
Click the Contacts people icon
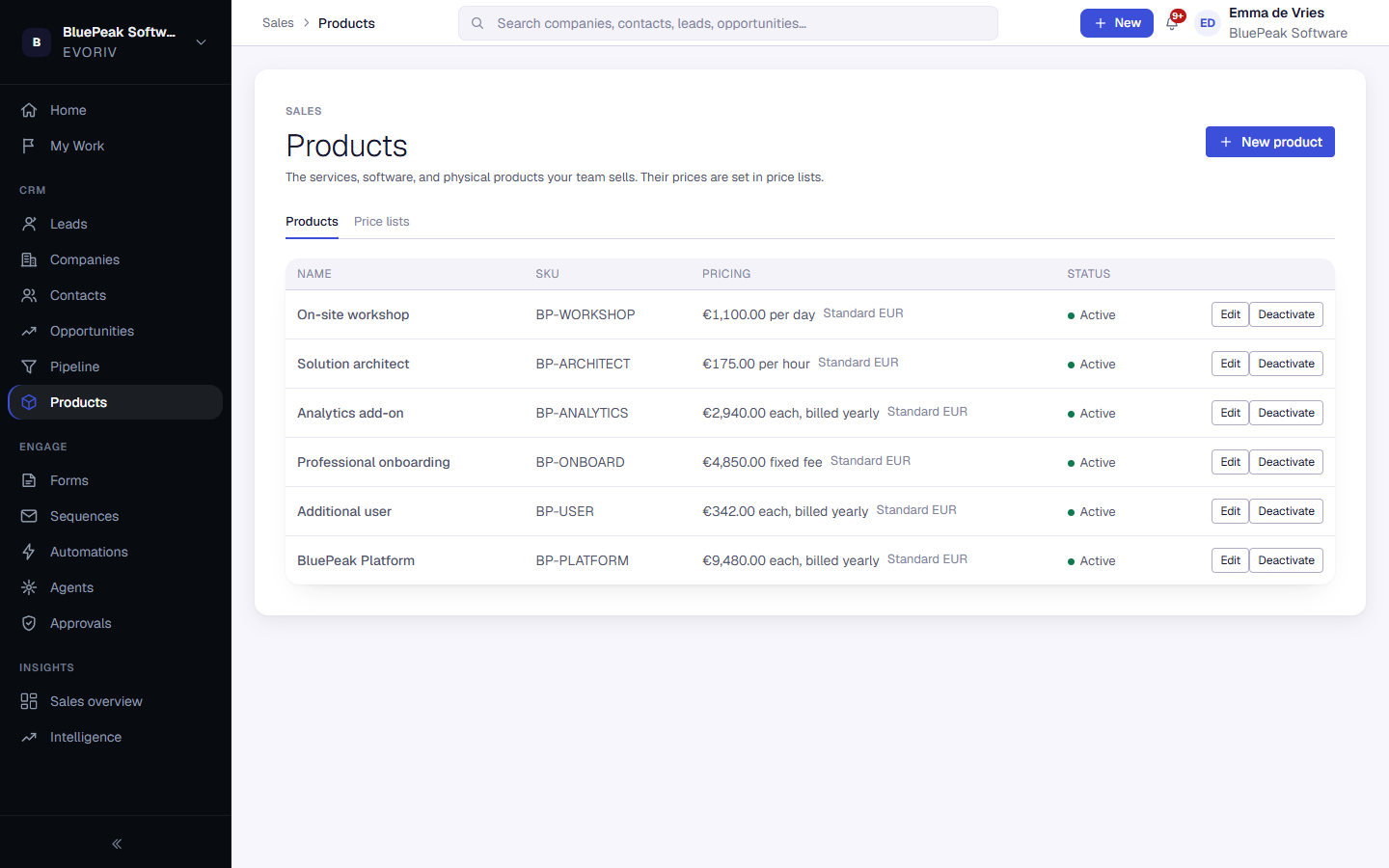tap(29, 295)
